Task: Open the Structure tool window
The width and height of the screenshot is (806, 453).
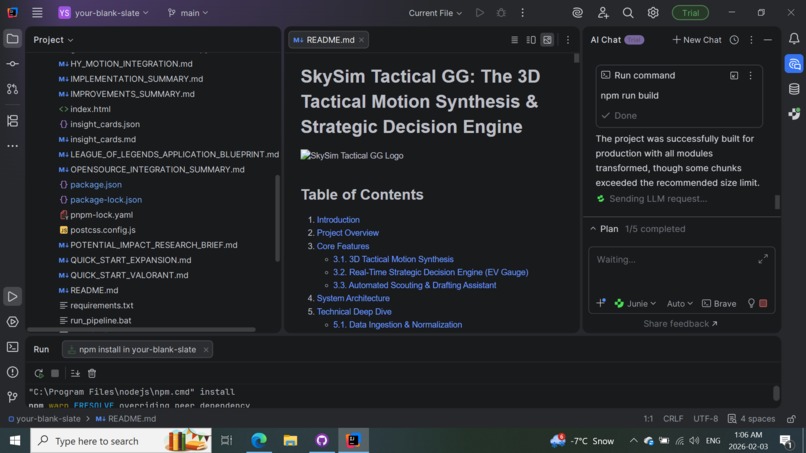Action: [x=12, y=121]
